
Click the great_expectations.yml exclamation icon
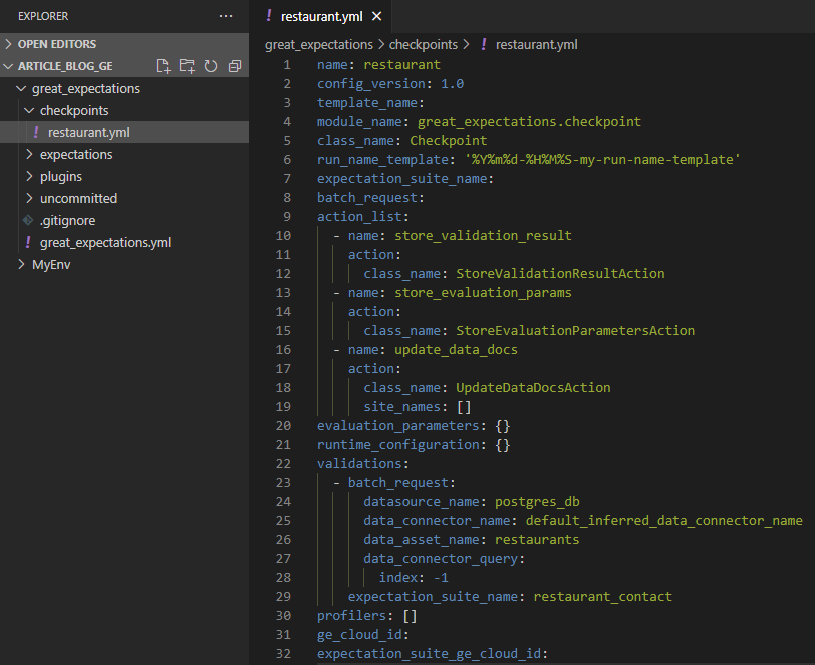(x=28, y=242)
